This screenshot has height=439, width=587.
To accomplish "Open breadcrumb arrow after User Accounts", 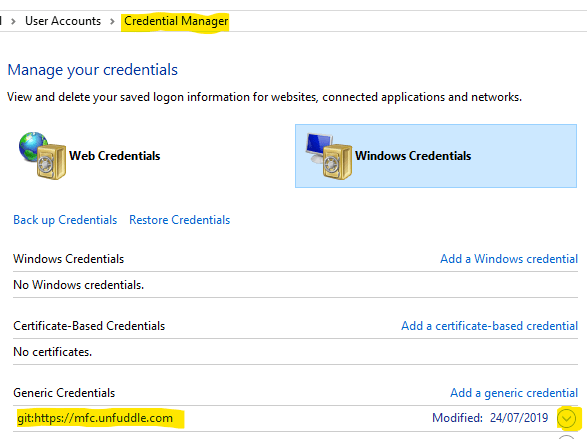I will (x=112, y=21).
